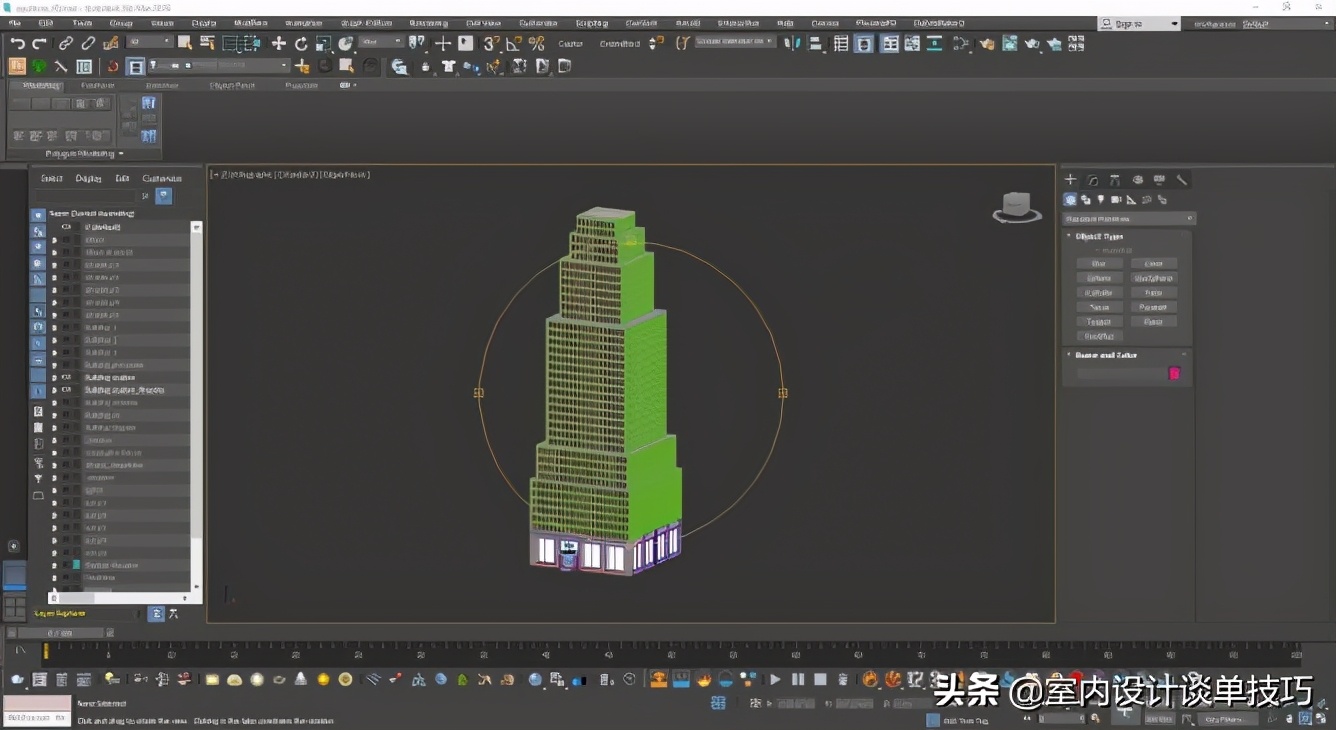This screenshot has height=730, width=1336.
Task: Open the Edit menu
Action: (x=45, y=22)
